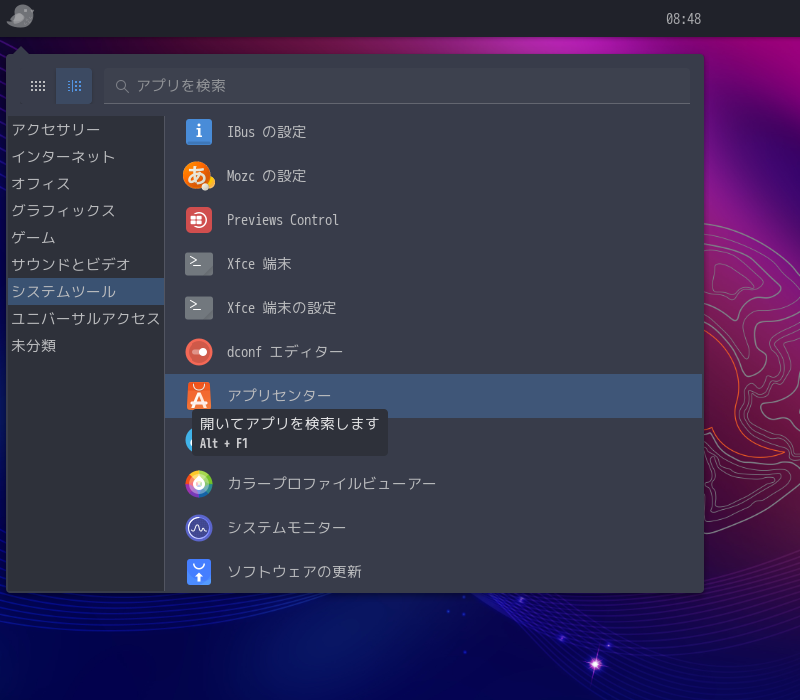
Task: Select the ユニバーサルアクセス category
Action: pos(86,318)
